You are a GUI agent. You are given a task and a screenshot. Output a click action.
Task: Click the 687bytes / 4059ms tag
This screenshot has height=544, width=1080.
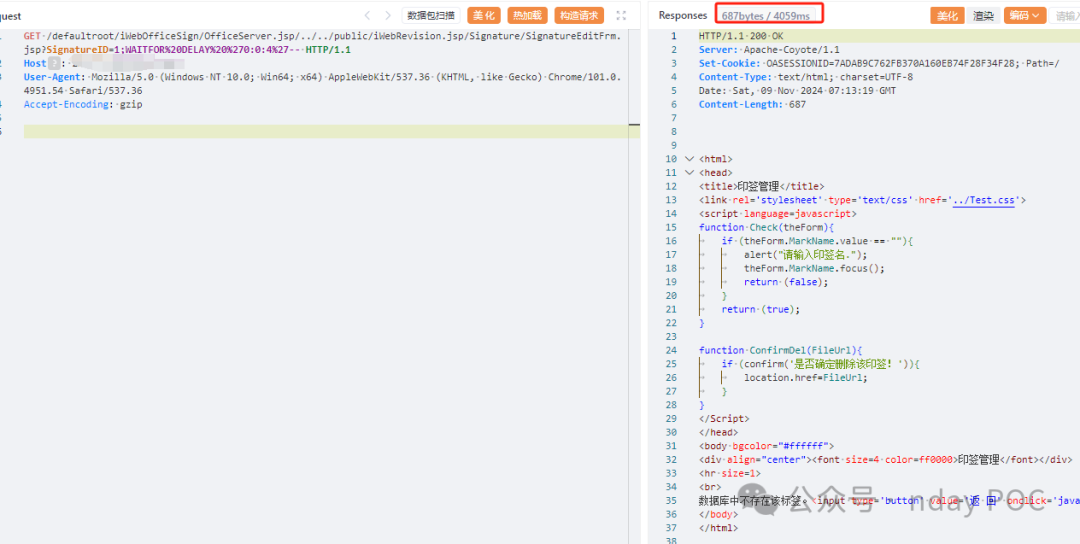[x=766, y=15]
